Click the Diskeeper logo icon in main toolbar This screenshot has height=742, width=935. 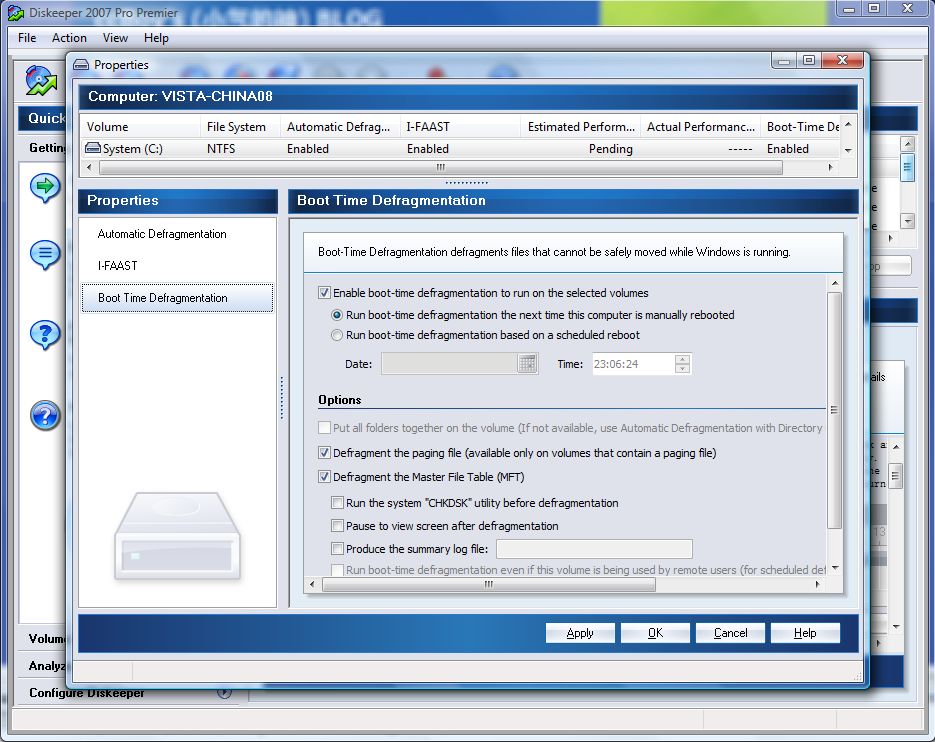[41, 81]
